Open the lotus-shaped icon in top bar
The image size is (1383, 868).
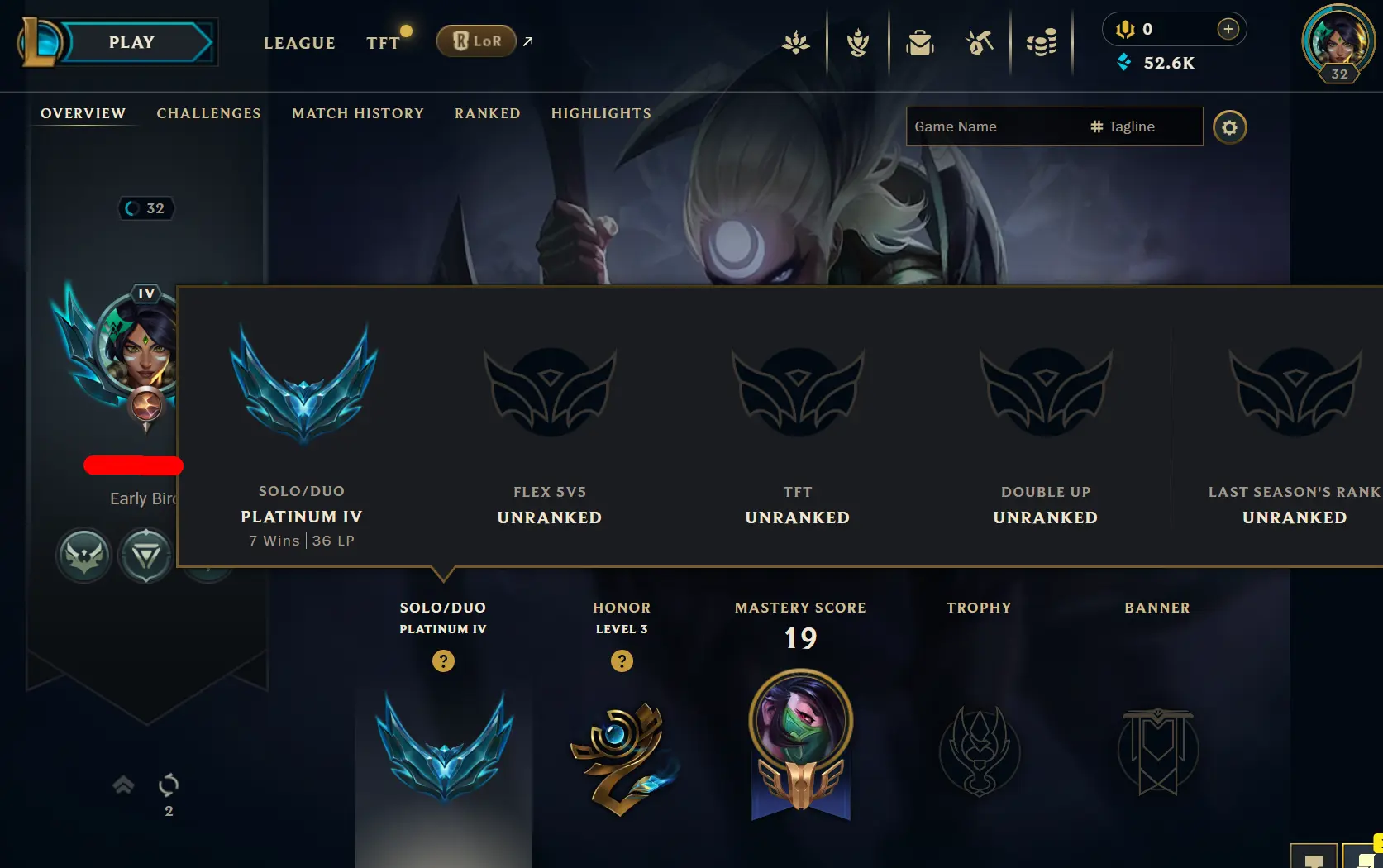(796, 42)
